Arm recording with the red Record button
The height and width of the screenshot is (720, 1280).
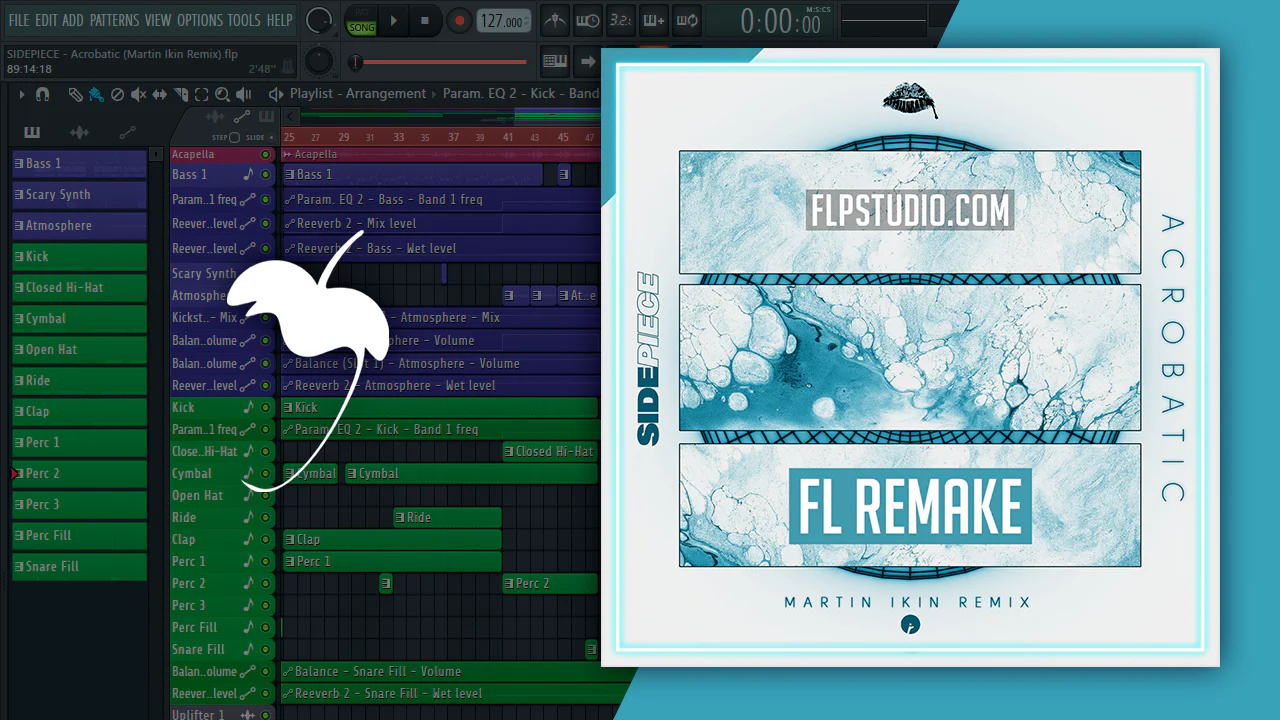point(459,20)
